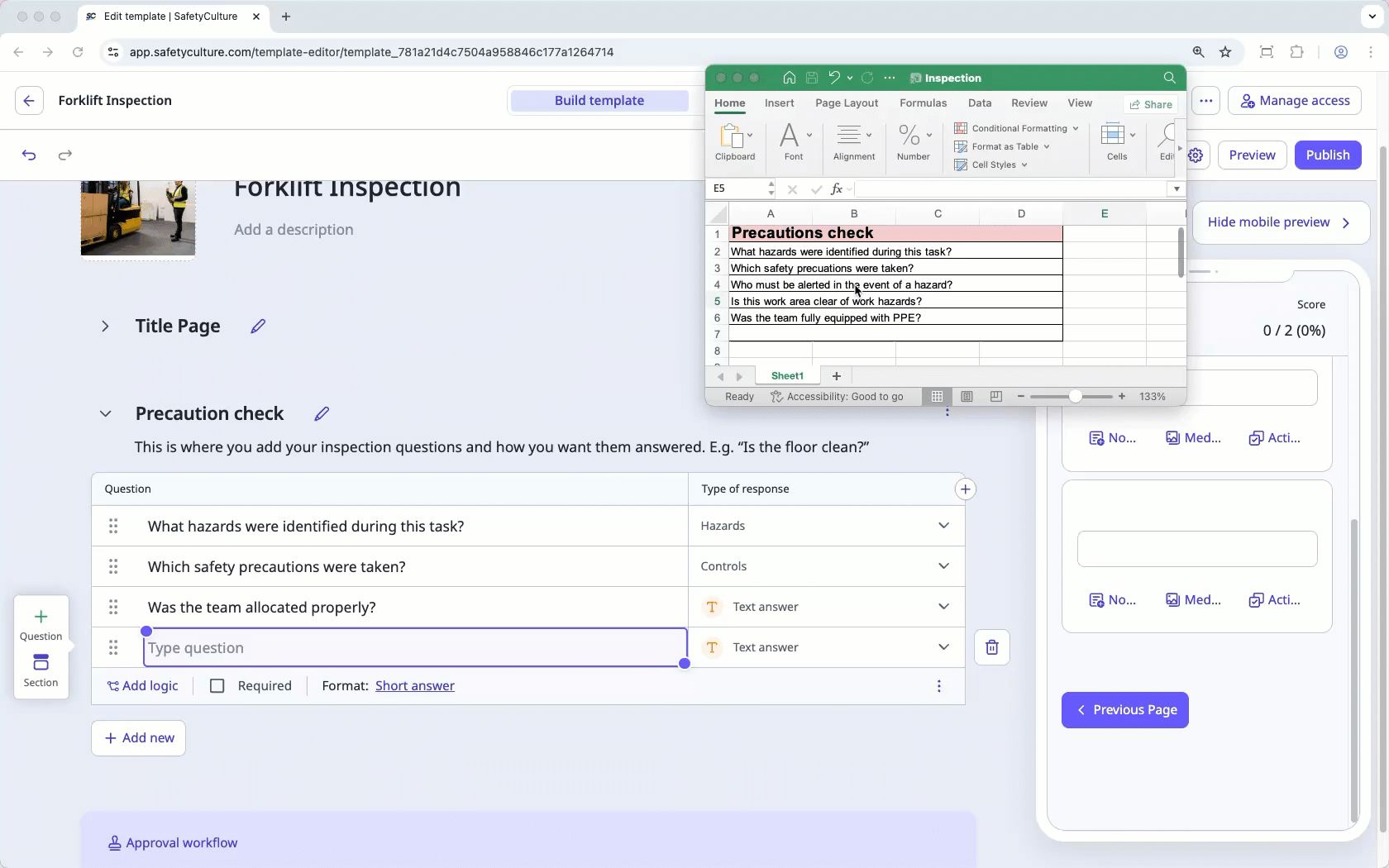This screenshot has height=868, width=1389.
Task: Expand Format as Table menu in Excel
Action: [x=1047, y=146]
